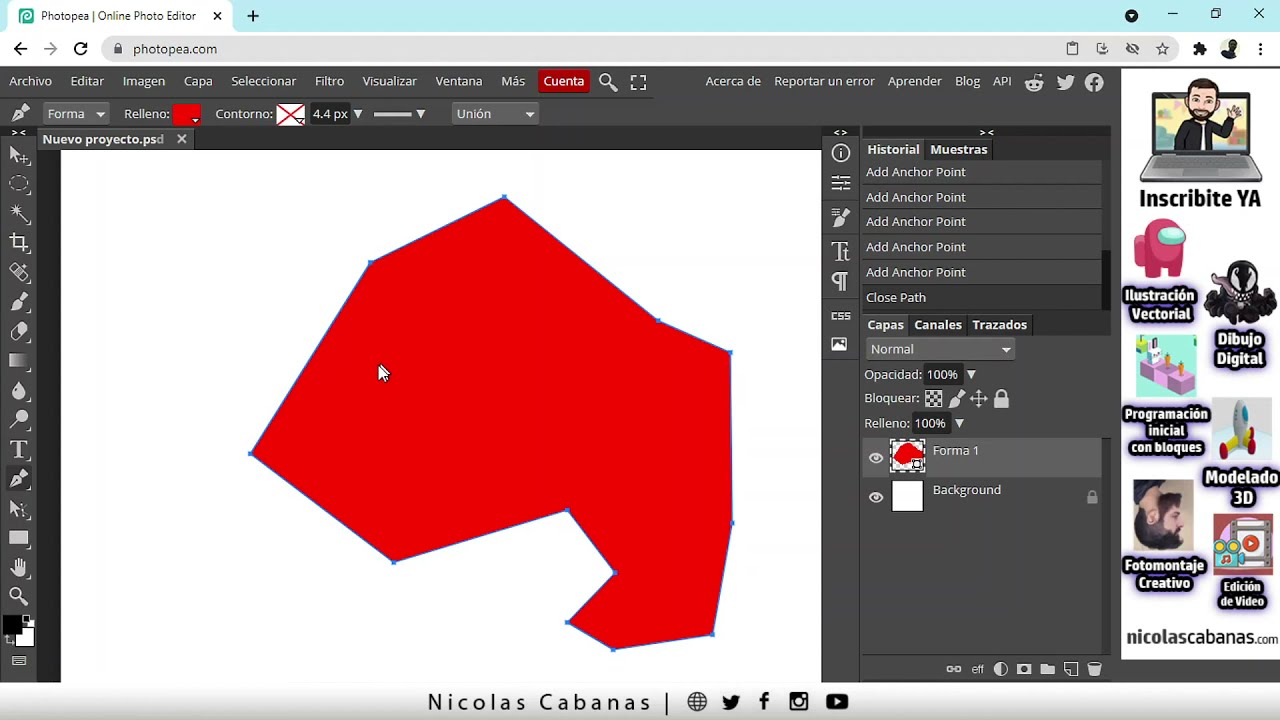Collapse the left toolbar double arrows
The image size is (1280, 720).
(x=19, y=132)
